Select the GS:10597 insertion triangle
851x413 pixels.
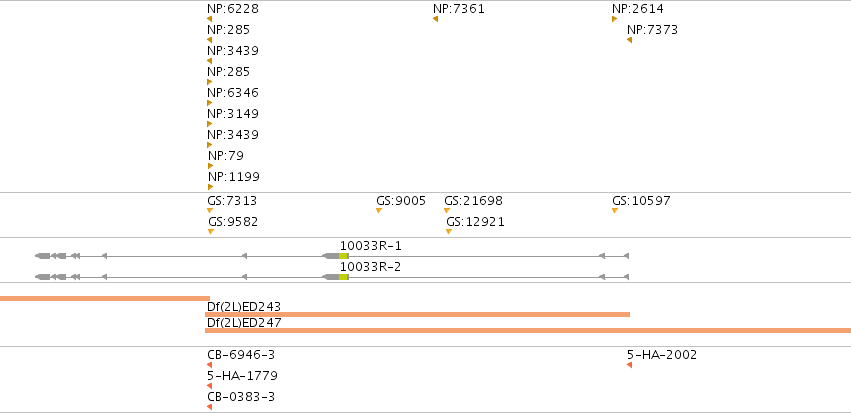615,211
